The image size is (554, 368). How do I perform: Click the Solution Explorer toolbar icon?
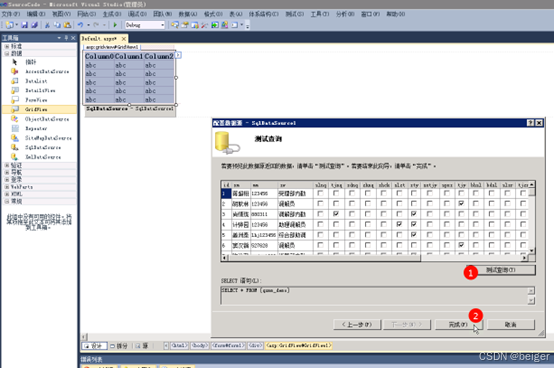click(x=175, y=25)
